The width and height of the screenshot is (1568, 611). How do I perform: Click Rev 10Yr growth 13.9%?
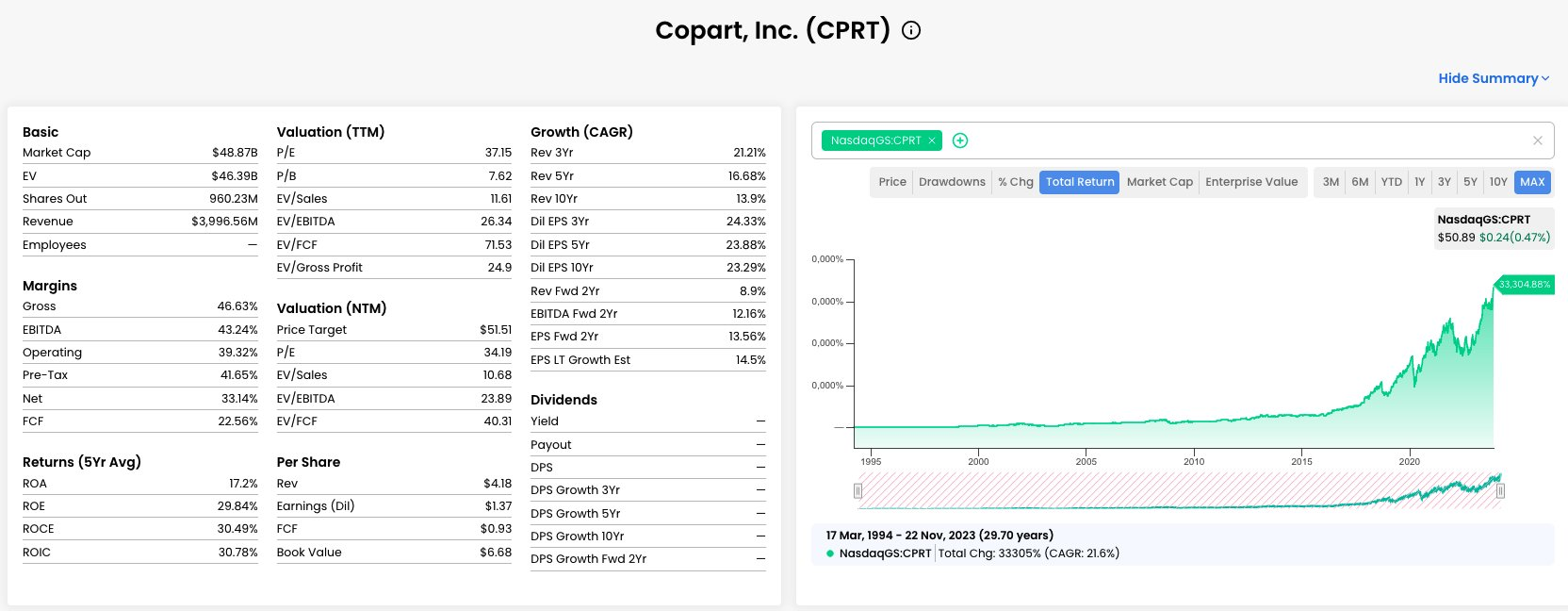[751, 199]
